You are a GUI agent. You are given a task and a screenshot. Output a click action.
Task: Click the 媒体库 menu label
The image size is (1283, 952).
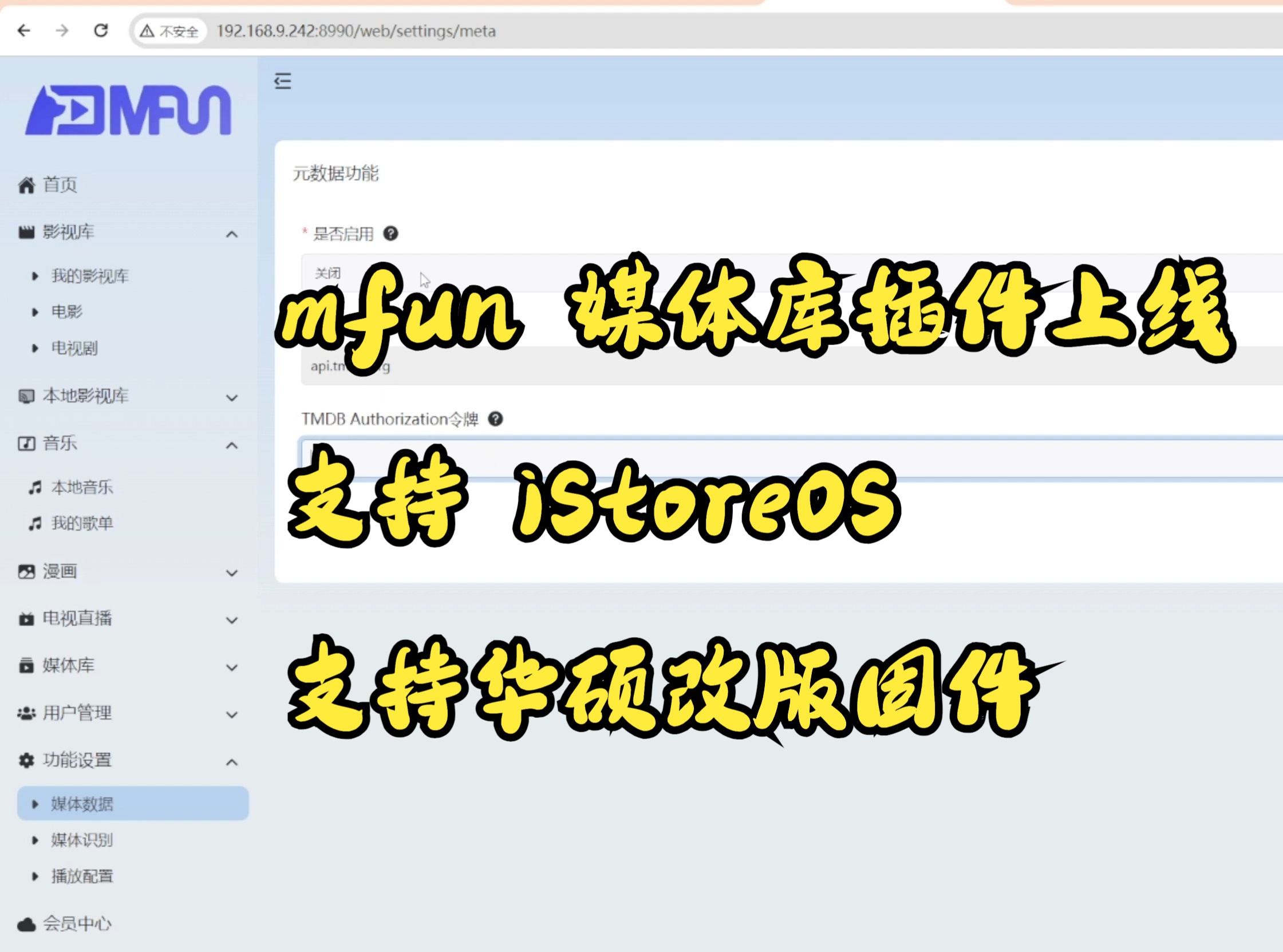(69, 666)
